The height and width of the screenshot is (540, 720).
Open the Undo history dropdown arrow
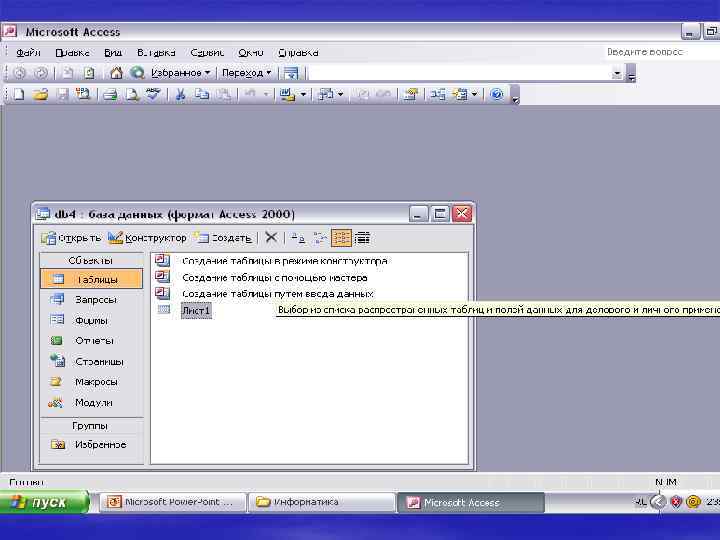(266, 95)
